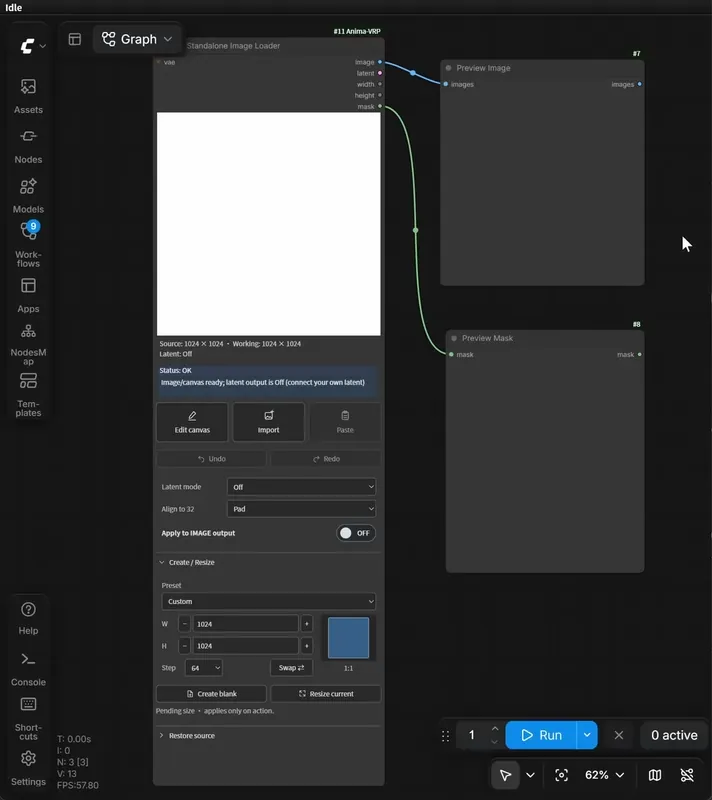Open the Workflows sidebar panel

pyautogui.click(x=28, y=244)
